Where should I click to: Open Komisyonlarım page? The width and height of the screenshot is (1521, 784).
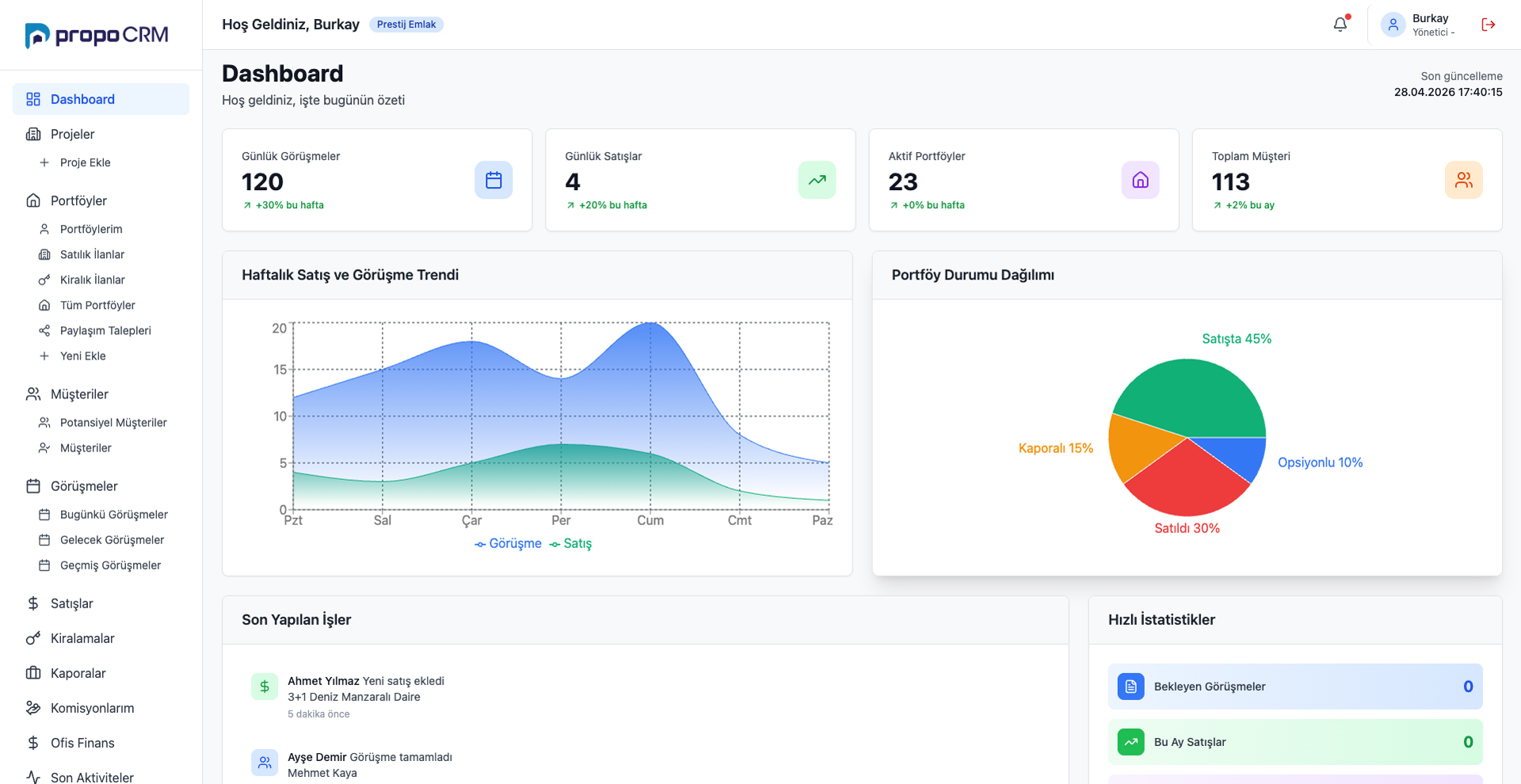tap(101, 707)
